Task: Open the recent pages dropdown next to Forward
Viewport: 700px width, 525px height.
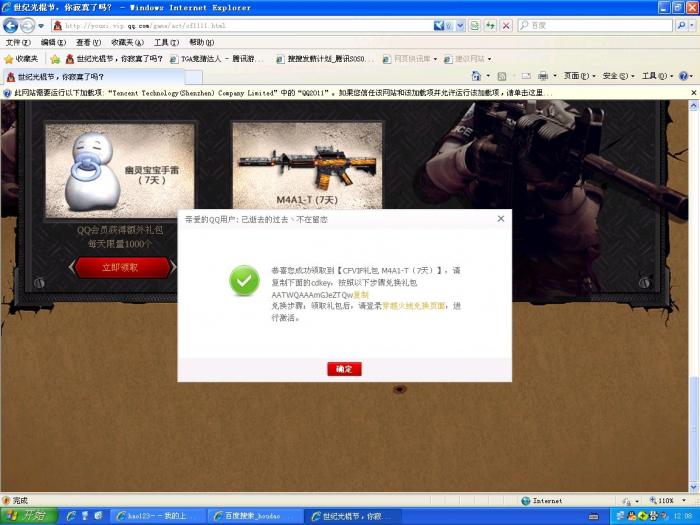Action: (41, 26)
